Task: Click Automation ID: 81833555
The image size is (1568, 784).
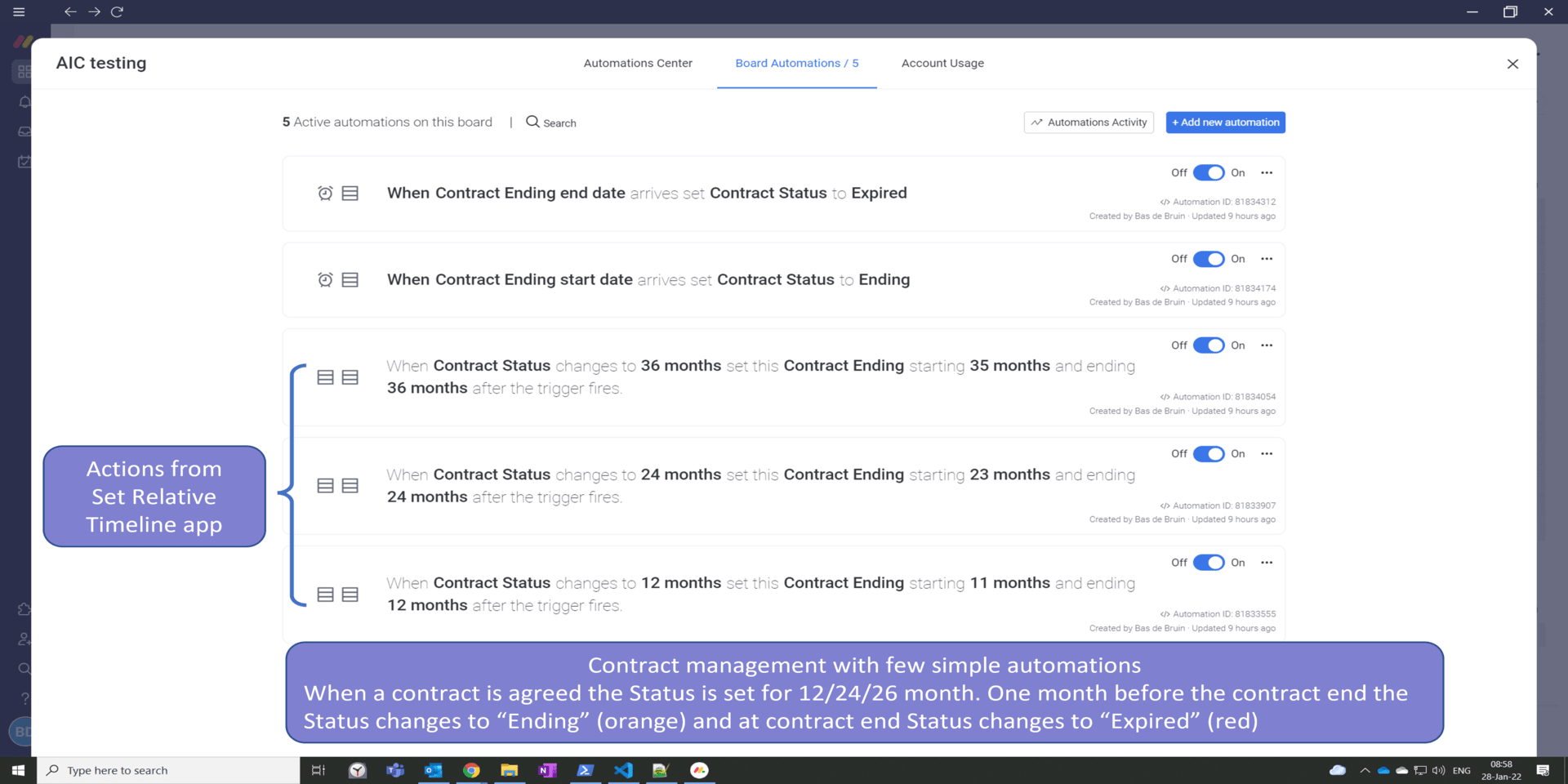Action: 1223,614
